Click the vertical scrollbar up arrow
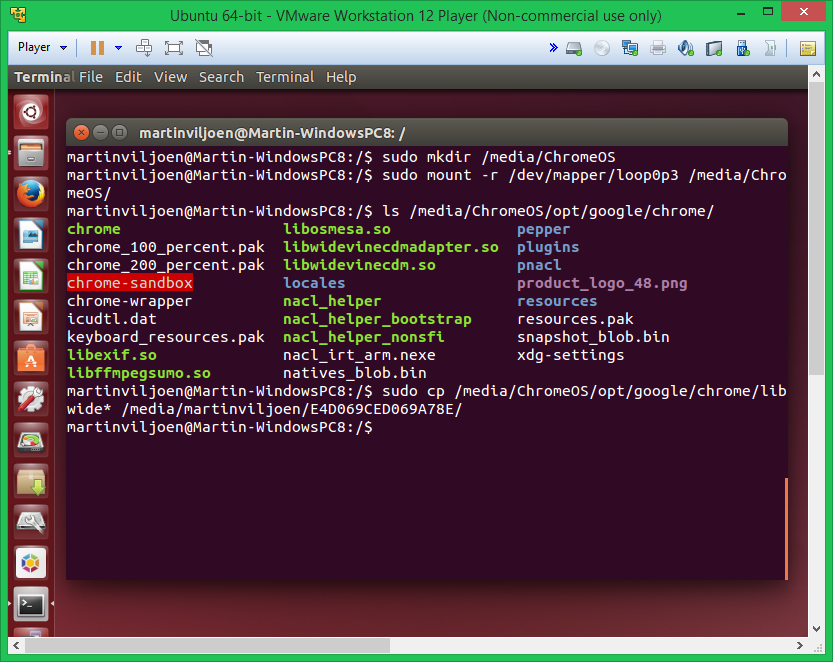The image size is (833, 662). (x=817, y=74)
